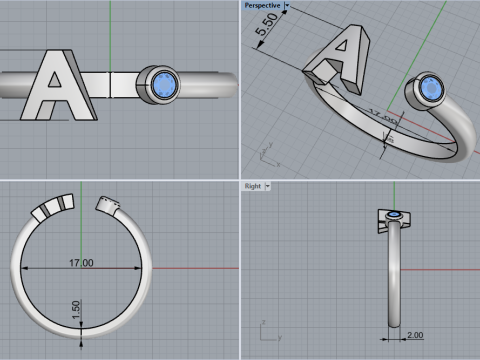Viewport: 480px width, 360px height.
Task: Select the ring band in the Right view
Action: pos(394,275)
